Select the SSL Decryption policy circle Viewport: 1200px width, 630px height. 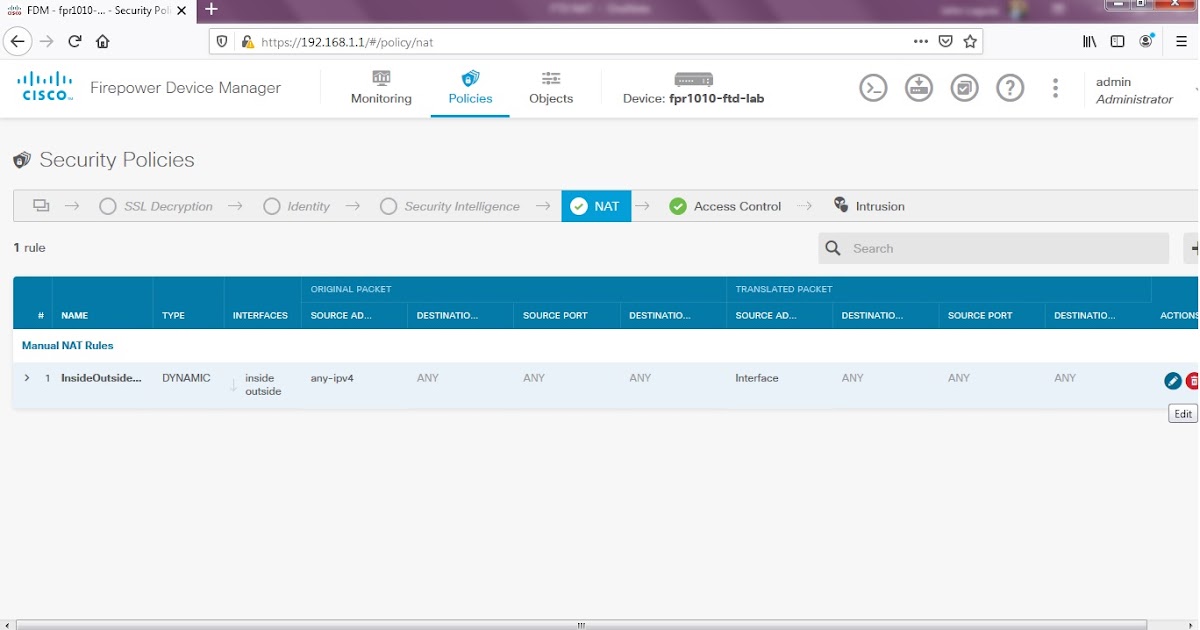coord(108,206)
